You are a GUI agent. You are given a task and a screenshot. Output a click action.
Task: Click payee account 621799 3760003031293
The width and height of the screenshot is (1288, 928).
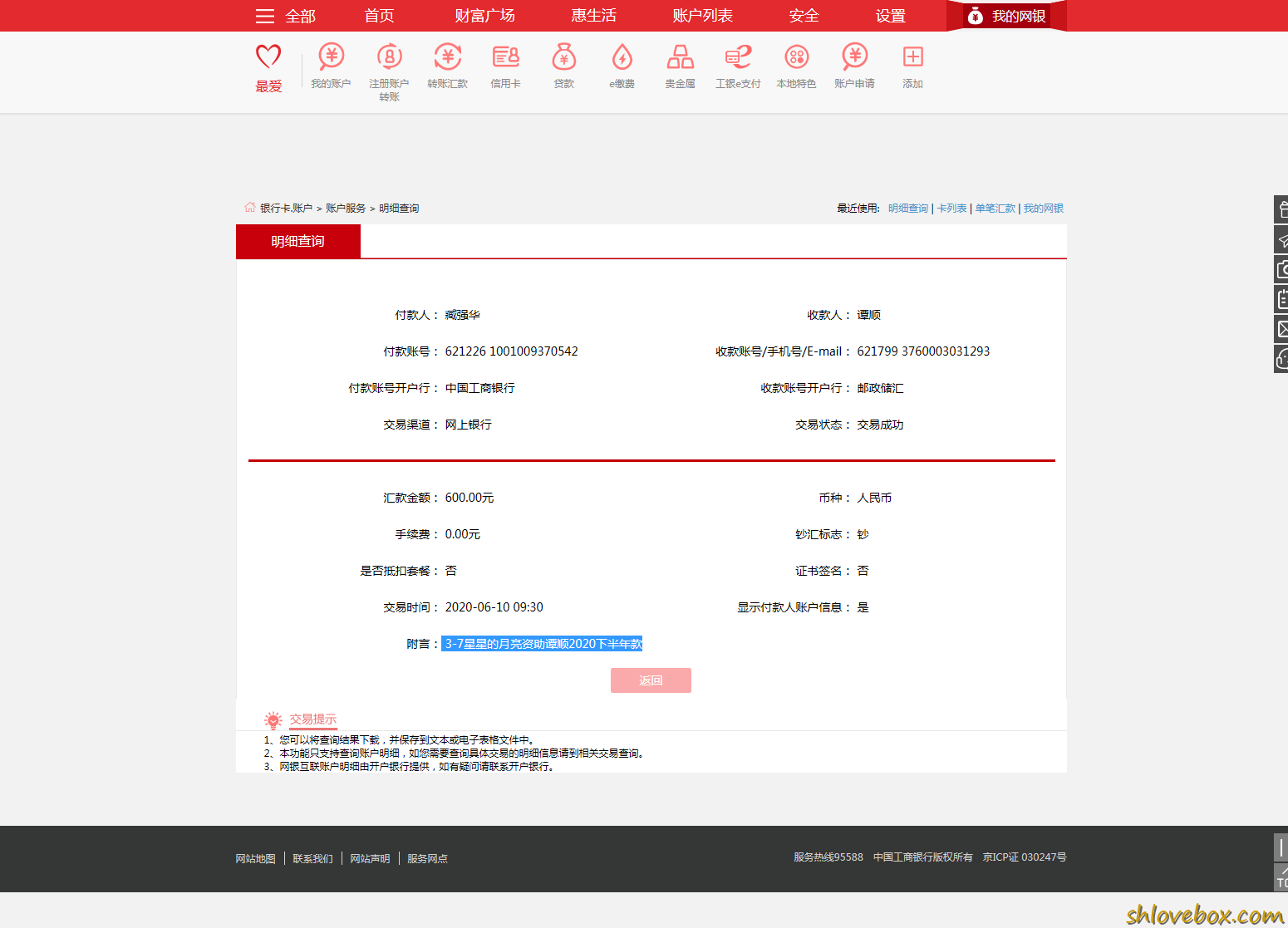[923, 351]
